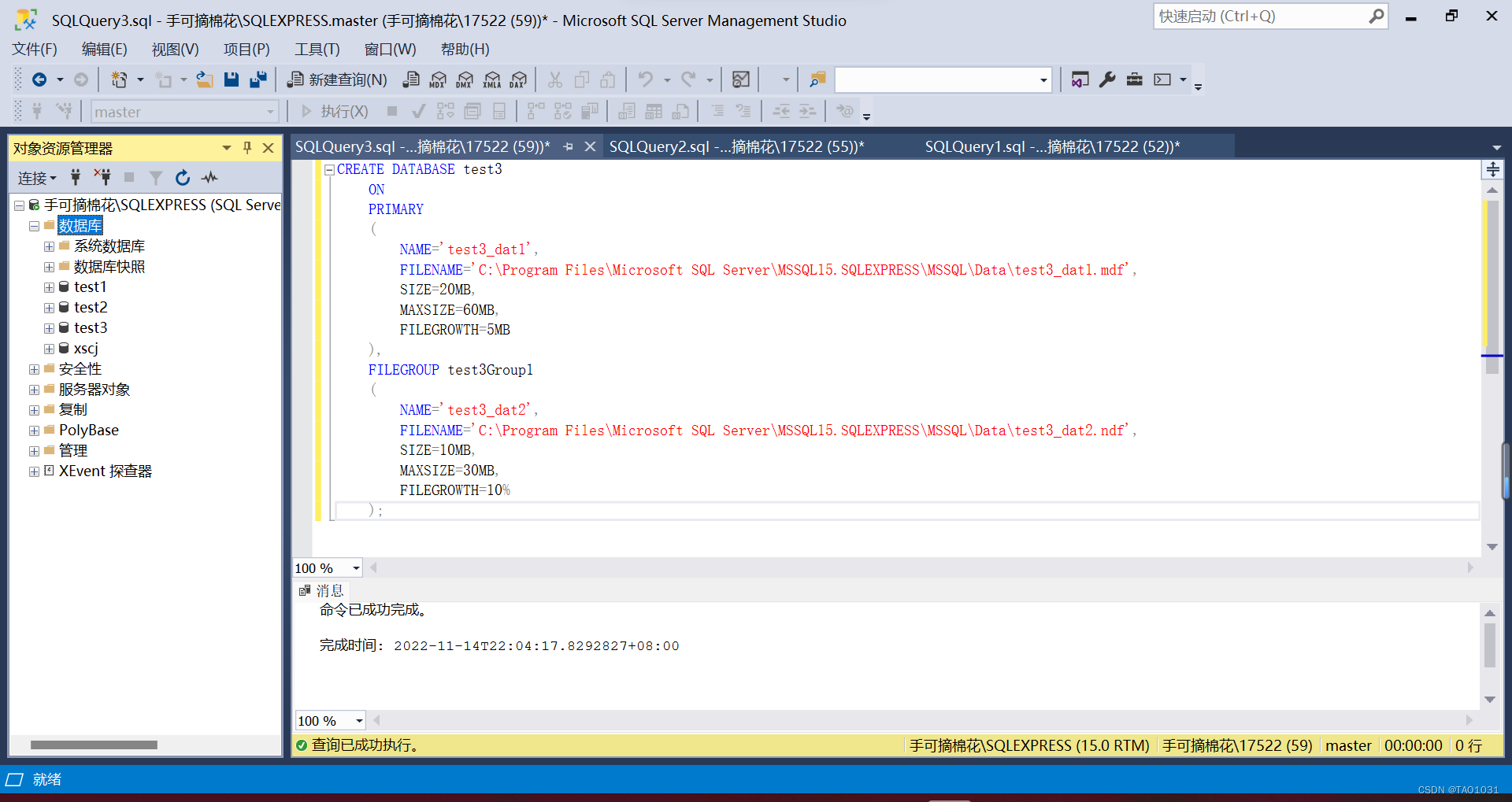
Task: Open the 文件(F) menu
Action: click(35, 50)
